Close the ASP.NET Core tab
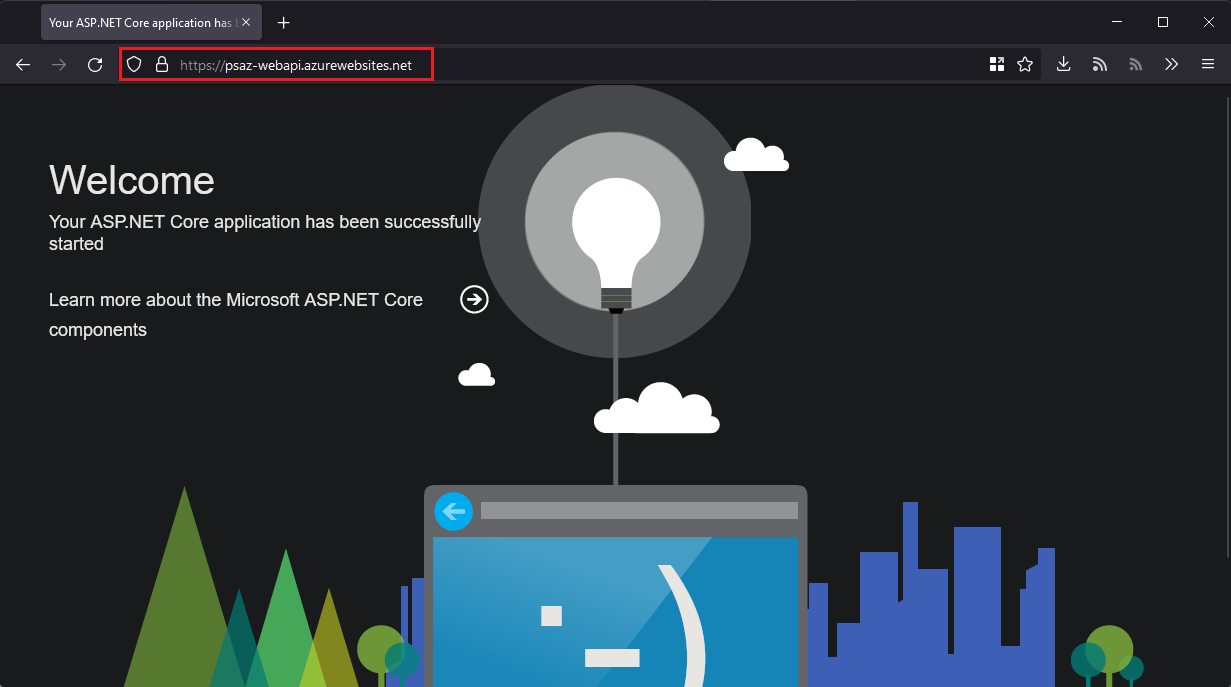This screenshot has height=687, width=1231. 245,21
